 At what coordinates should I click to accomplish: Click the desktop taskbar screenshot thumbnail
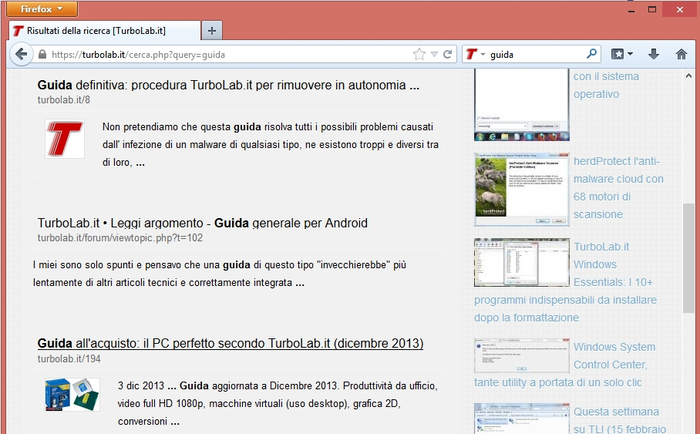tap(521, 104)
